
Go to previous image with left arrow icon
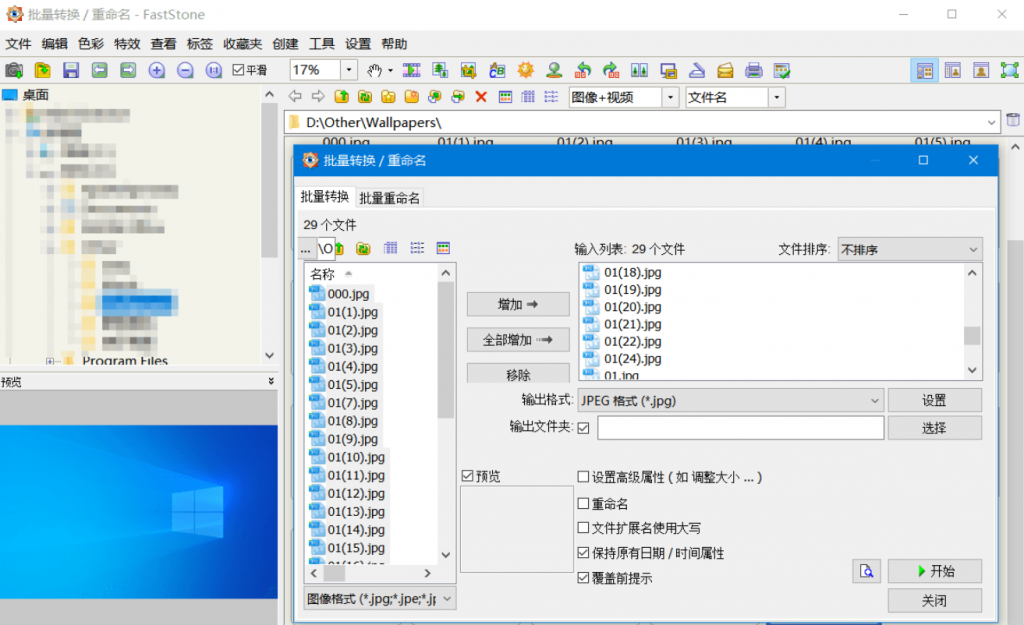99,70
